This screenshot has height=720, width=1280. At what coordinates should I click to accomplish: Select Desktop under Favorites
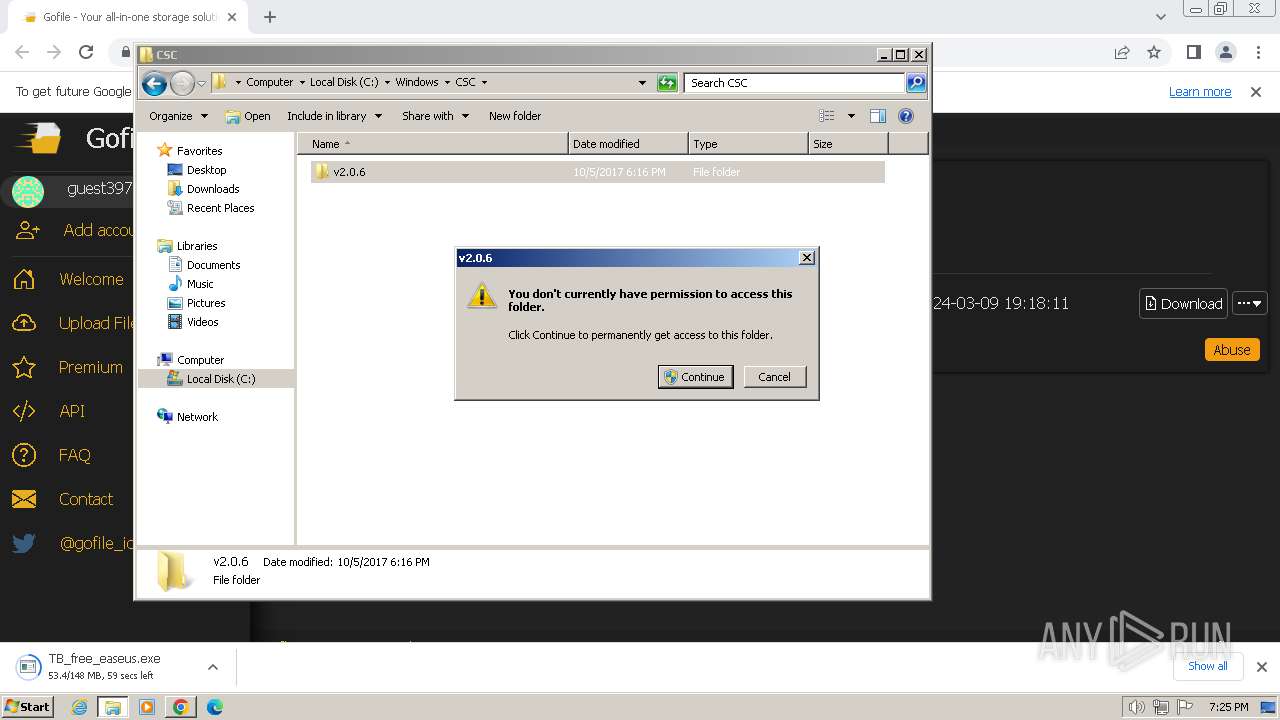click(x=206, y=170)
